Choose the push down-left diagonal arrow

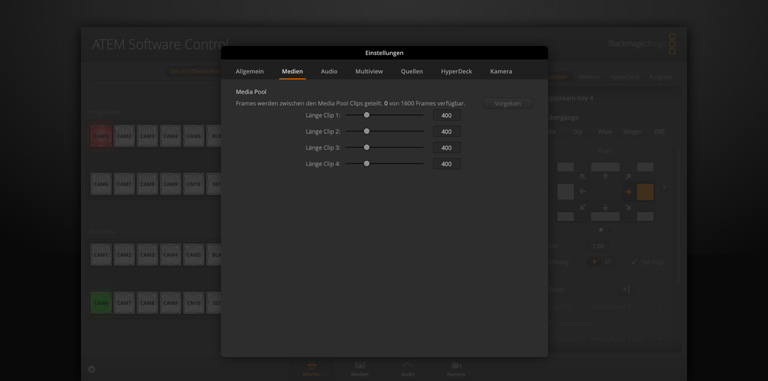point(582,207)
